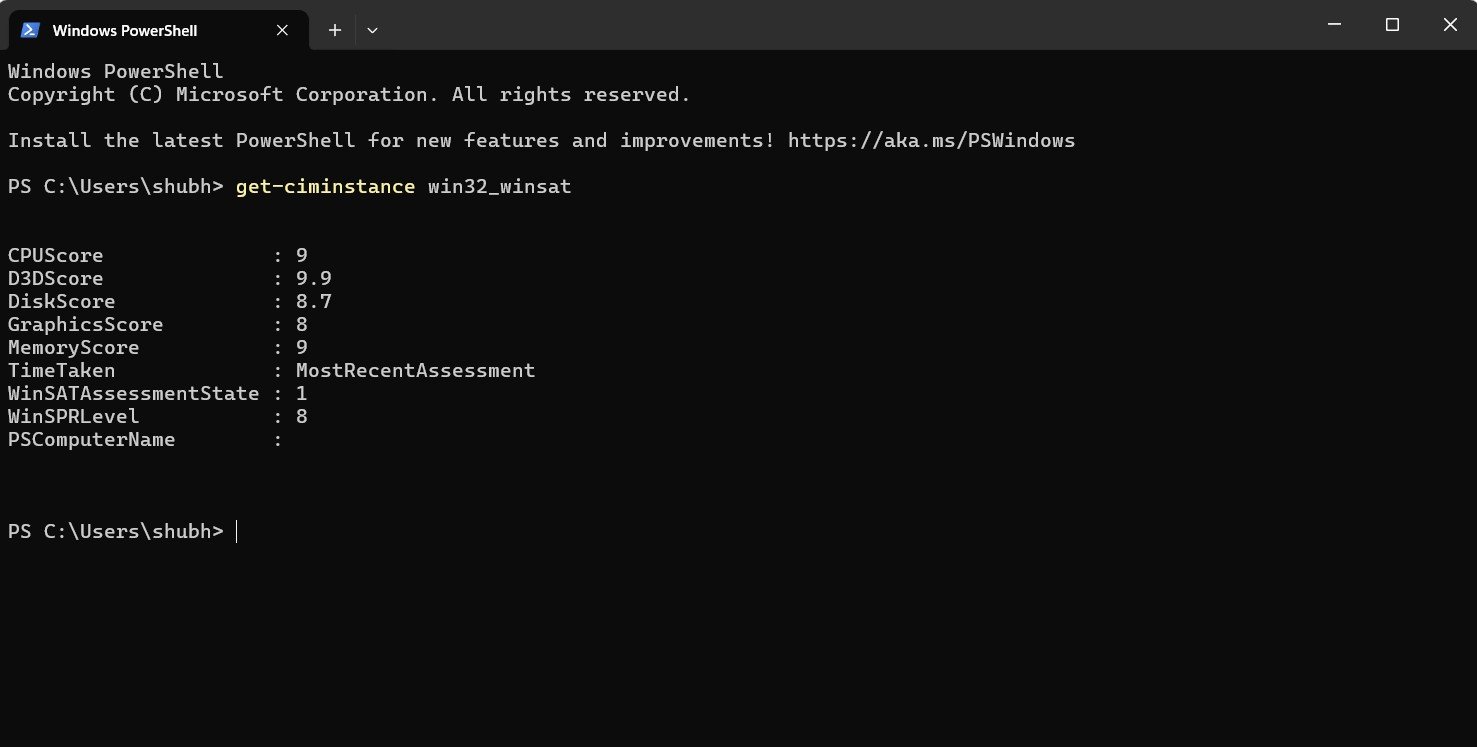The image size is (1477, 747).
Task: Click the WinSPRLevel label
Action: [x=74, y=417]
